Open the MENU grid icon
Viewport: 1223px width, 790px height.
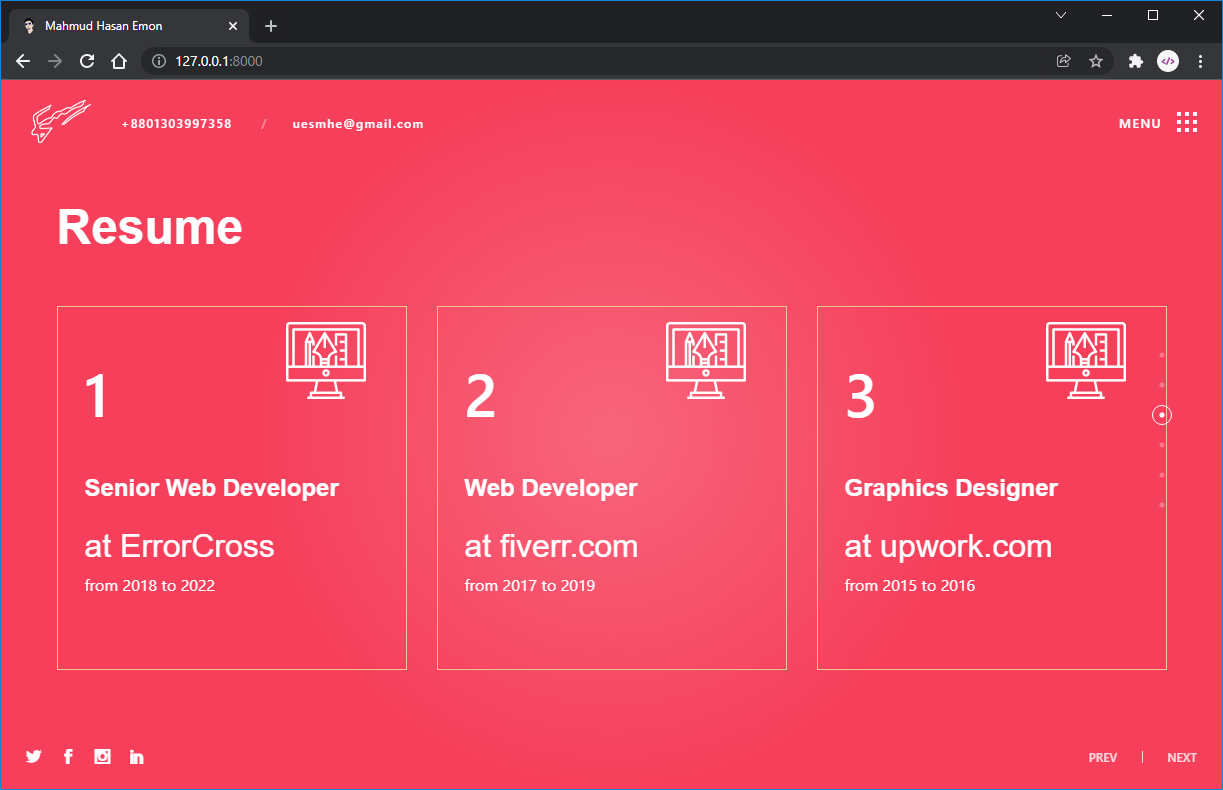tap(1187, 123)
